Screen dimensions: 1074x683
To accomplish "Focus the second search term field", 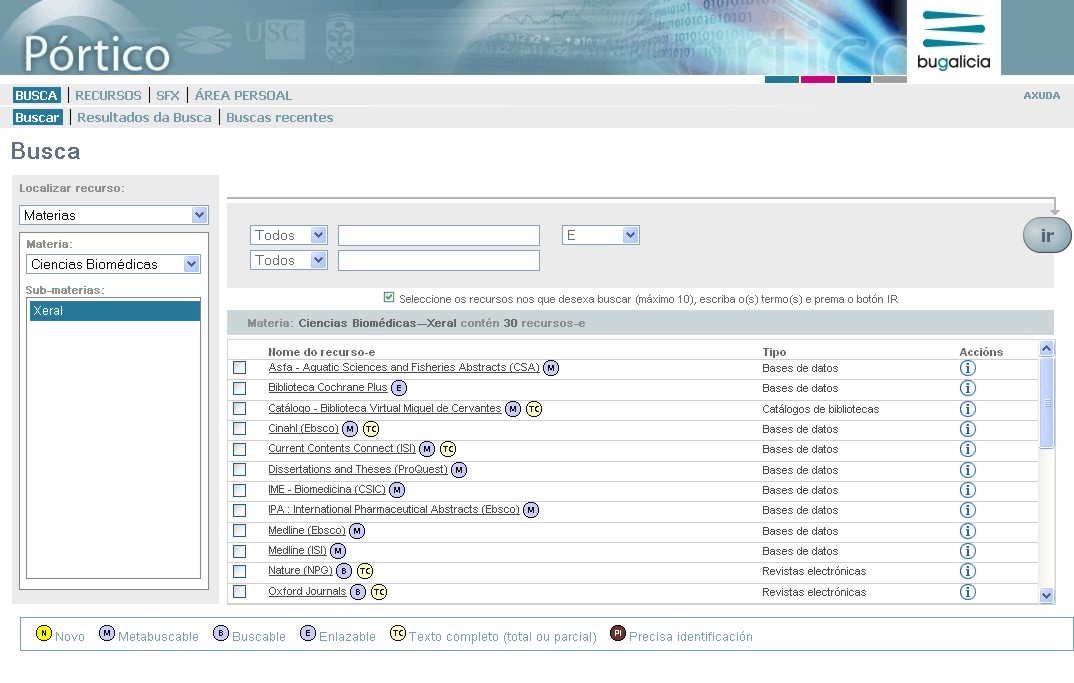I will (x=439, y=260).
